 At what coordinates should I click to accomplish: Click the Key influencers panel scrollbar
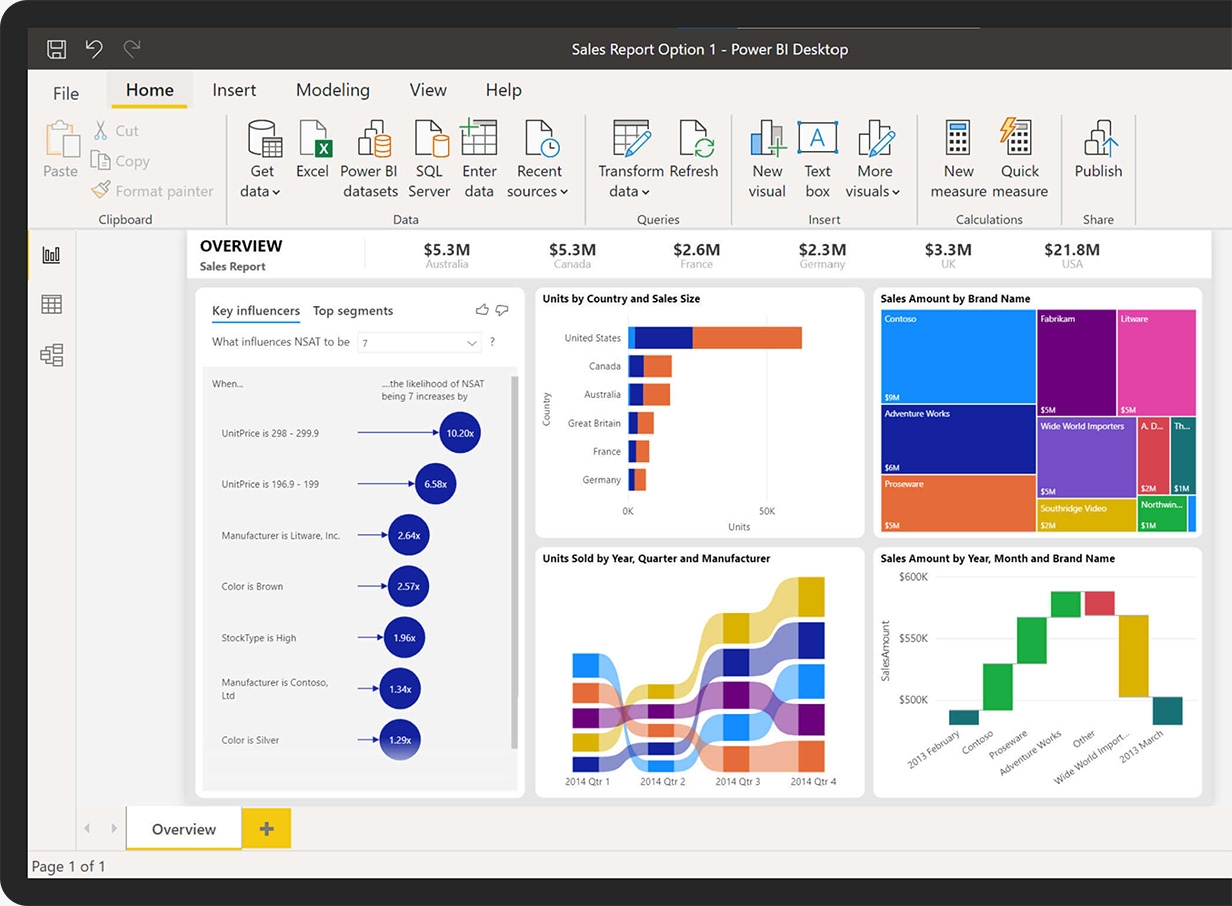[515, 562]
